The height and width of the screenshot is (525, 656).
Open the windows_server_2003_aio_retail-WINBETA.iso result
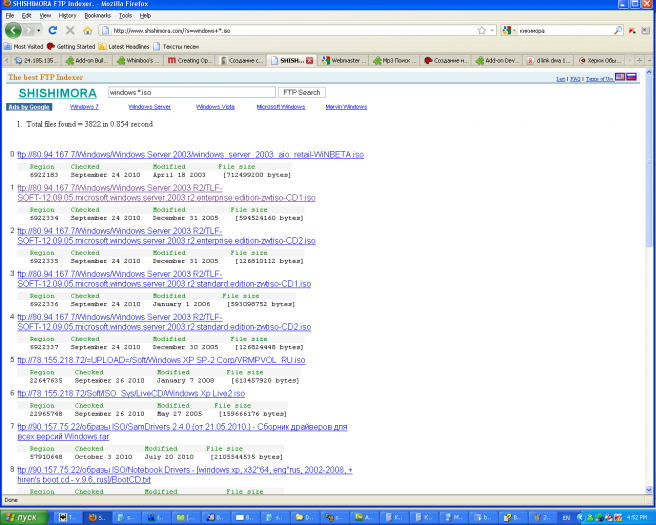coord(190,154)
